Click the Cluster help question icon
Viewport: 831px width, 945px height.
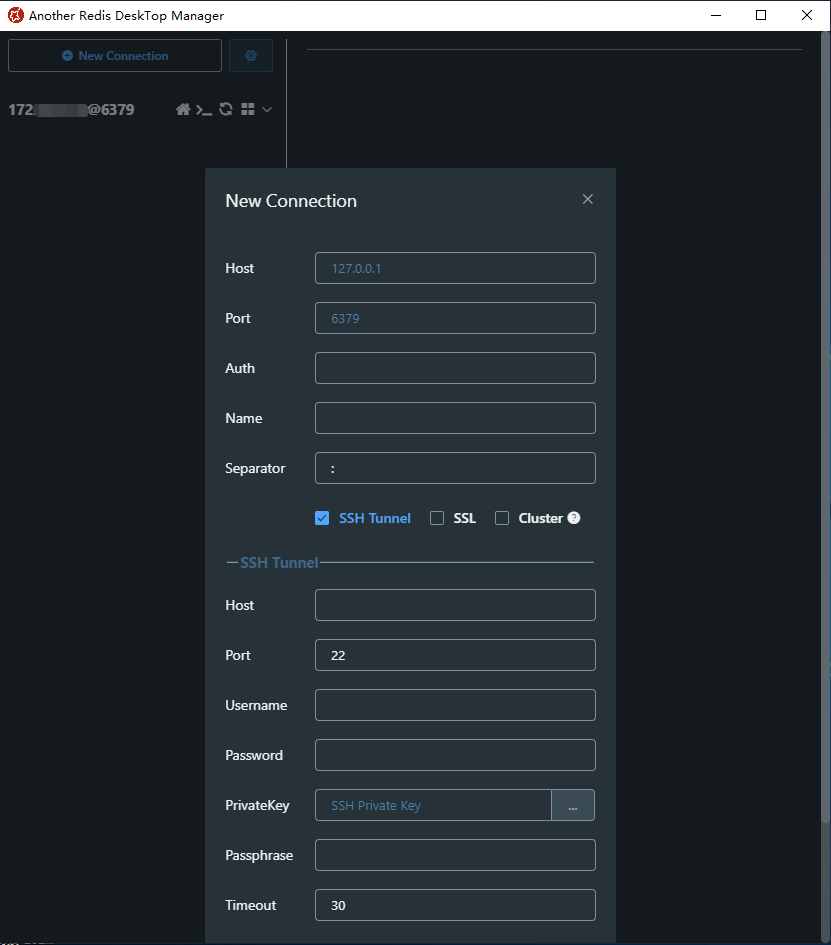(x=574, y=518)
